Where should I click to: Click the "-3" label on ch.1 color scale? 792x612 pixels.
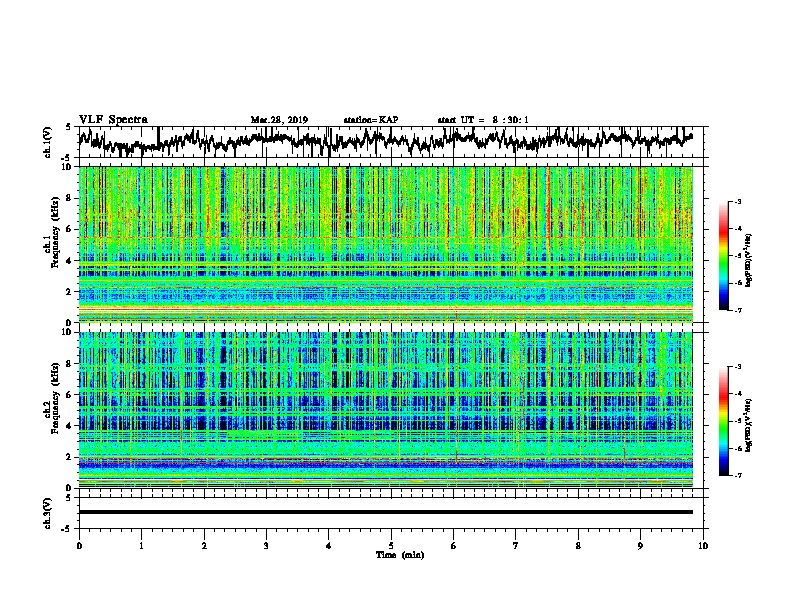[737, 202]
